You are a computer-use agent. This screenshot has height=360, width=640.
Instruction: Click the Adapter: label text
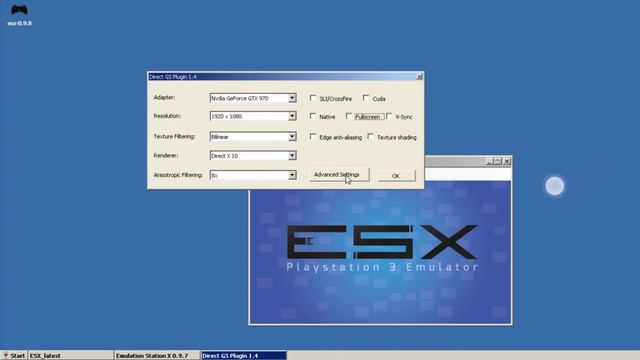coord(164,98)
